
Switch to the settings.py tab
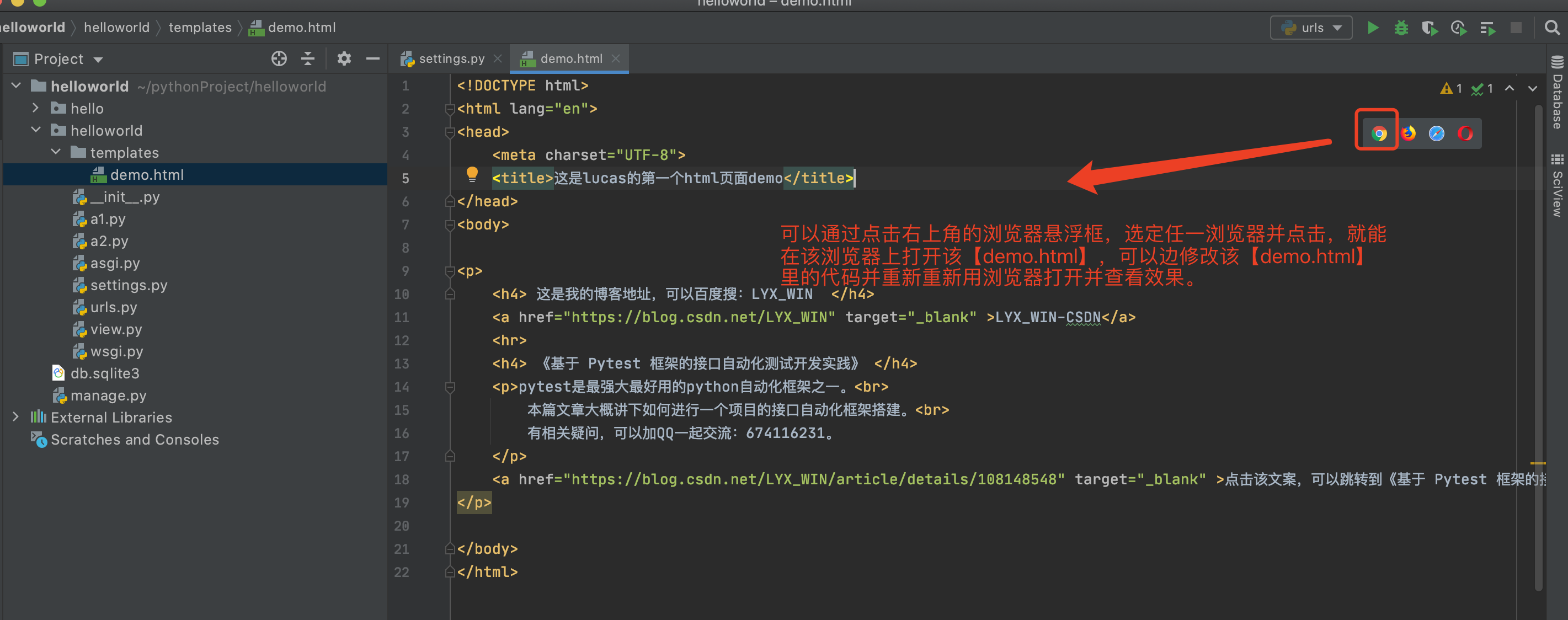[x=450, y=59]
